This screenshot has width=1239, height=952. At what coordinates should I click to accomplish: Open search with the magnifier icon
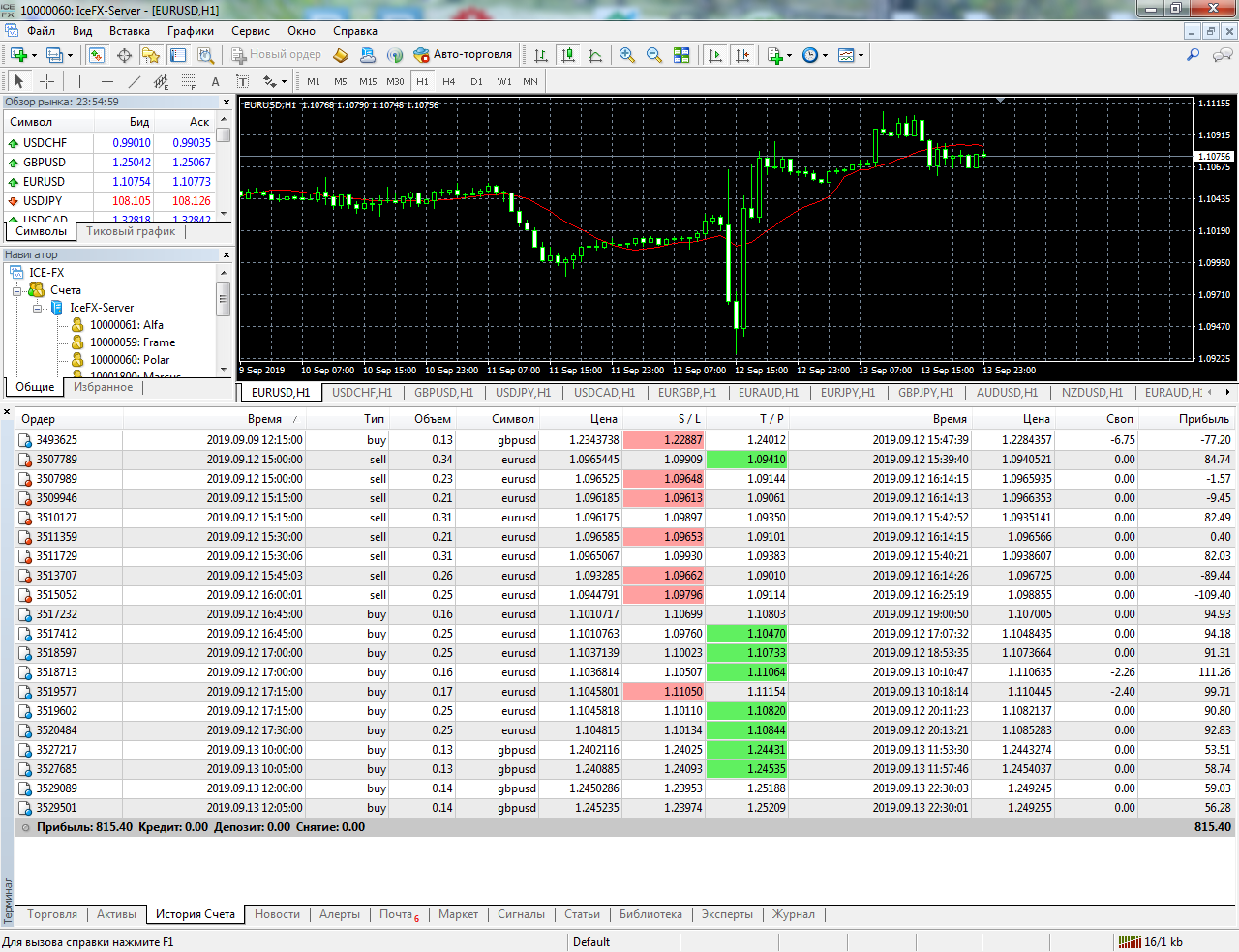click(1193, 55)
